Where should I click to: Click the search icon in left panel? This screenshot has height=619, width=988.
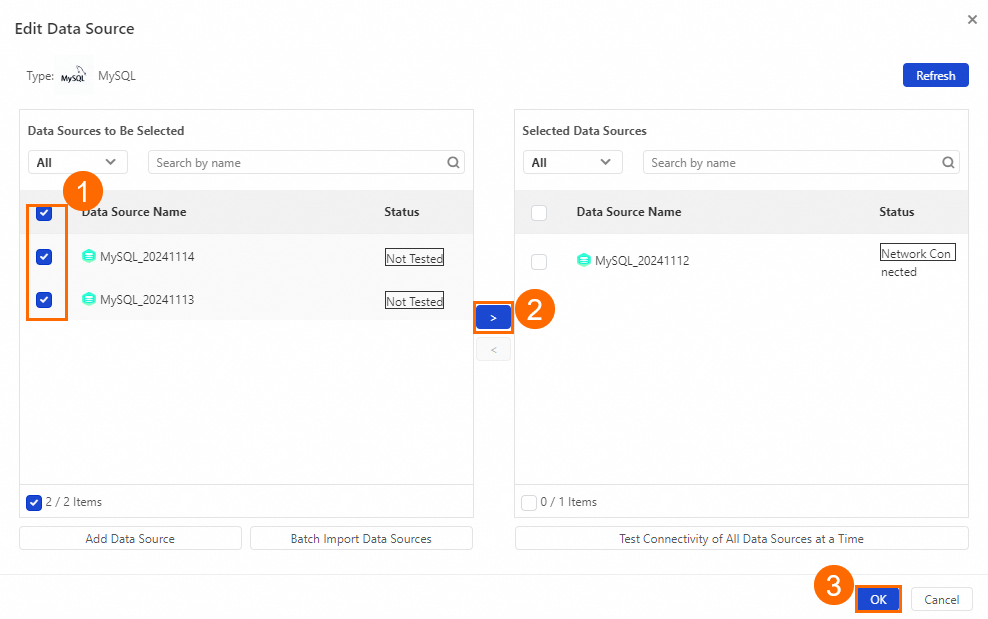pyautogui.click(x=453, y=163)
